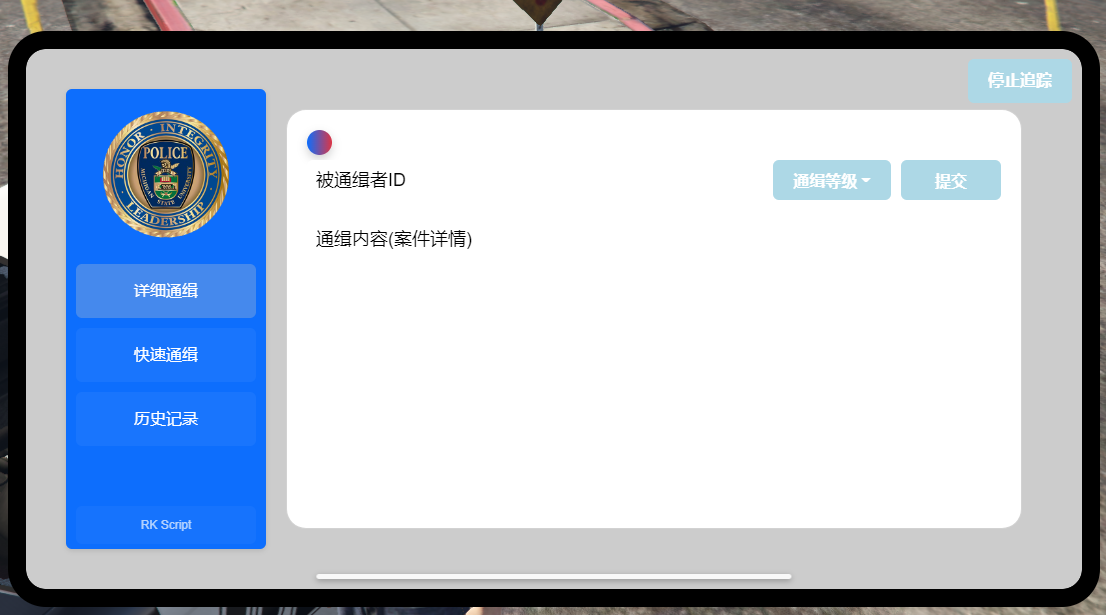Open the 历史记录 tab
1106x615 pixels.
[x=166, y=419]
